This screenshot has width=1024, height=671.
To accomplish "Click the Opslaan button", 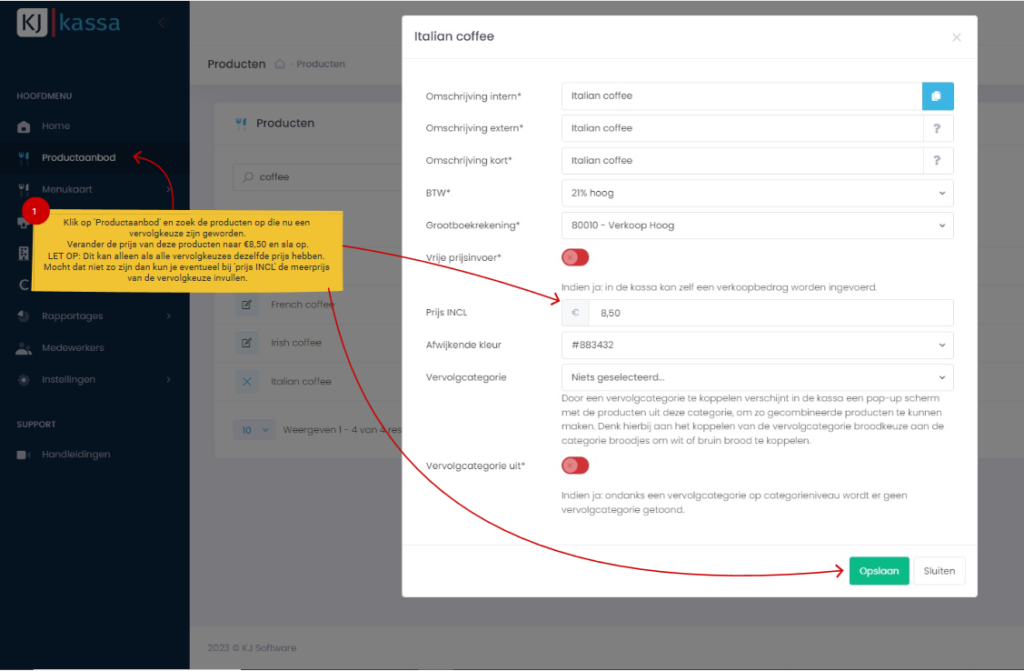I will tap(879, 571).
